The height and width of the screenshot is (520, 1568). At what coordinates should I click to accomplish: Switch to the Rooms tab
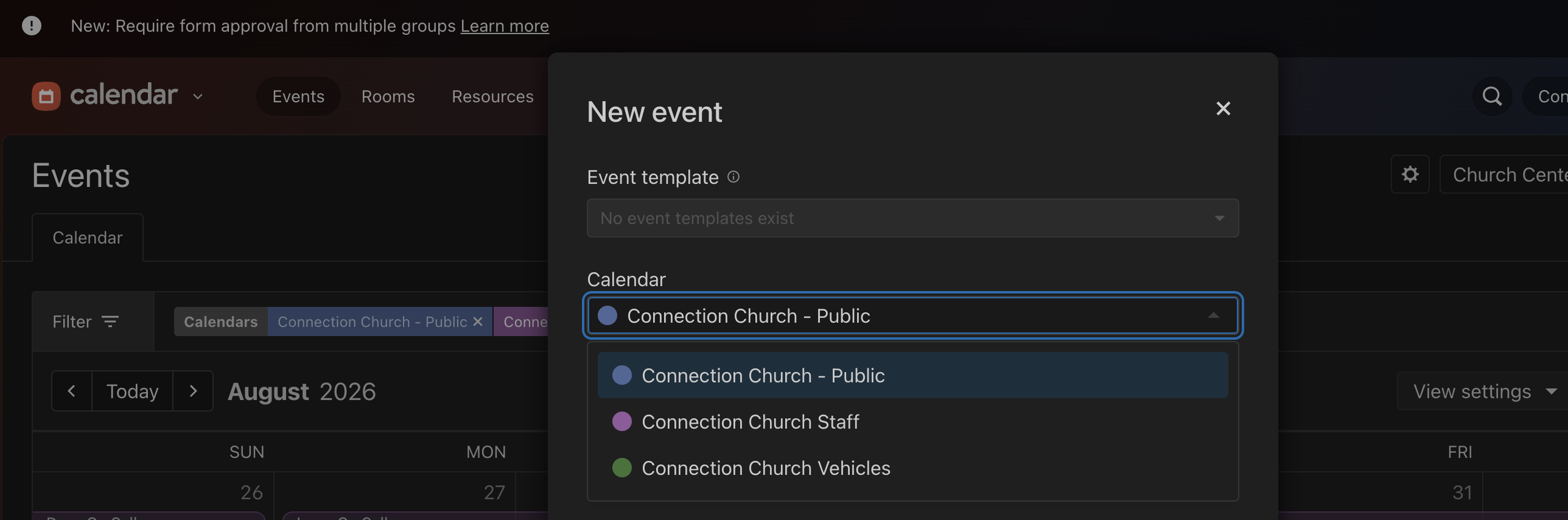tap(388, 97)
